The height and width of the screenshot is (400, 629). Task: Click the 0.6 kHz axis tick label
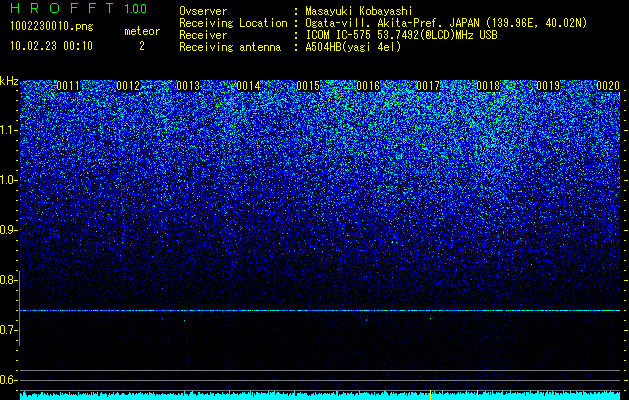[x=8, y=380]
